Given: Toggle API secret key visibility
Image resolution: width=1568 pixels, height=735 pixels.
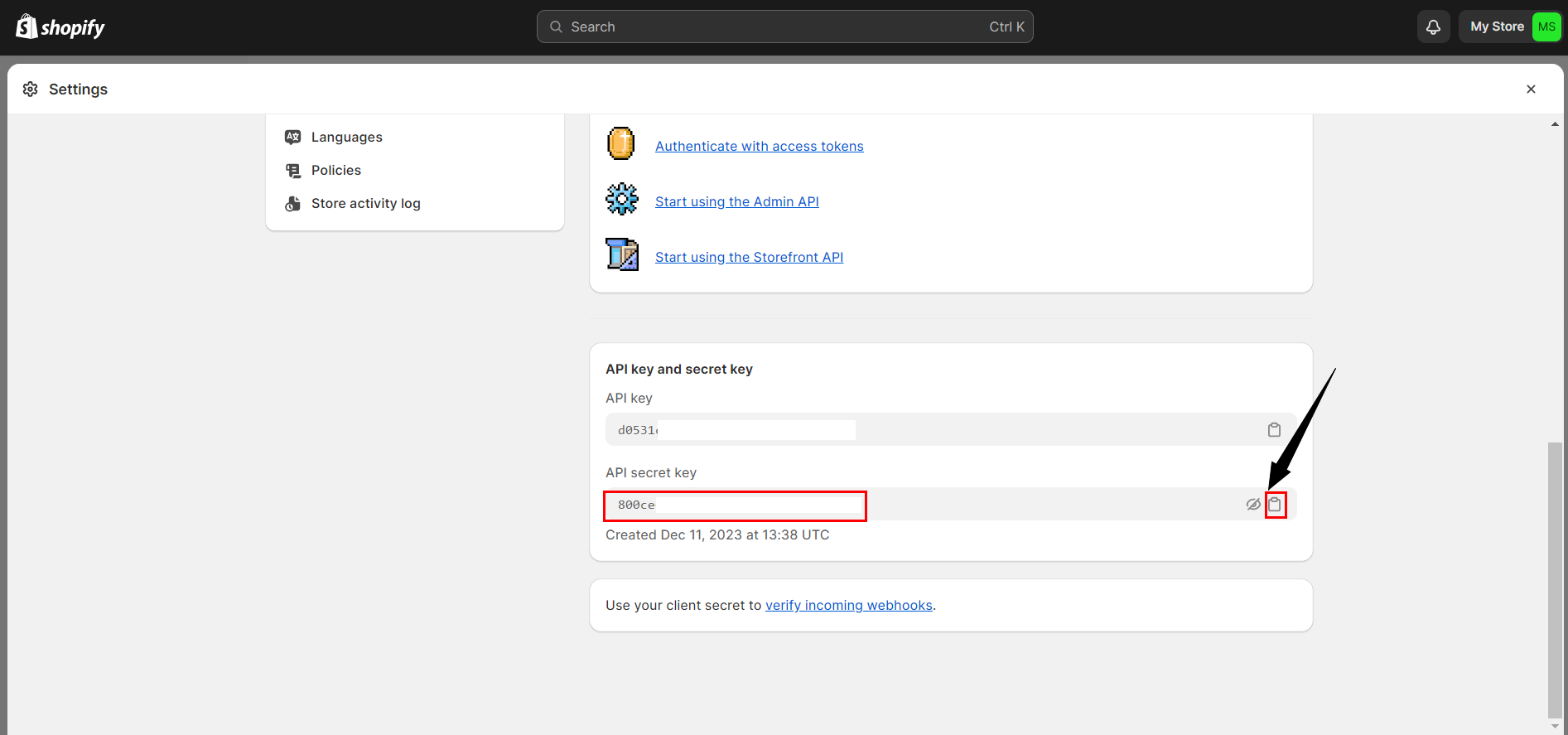Looking at the screenshot, I should pos(1253,505).
